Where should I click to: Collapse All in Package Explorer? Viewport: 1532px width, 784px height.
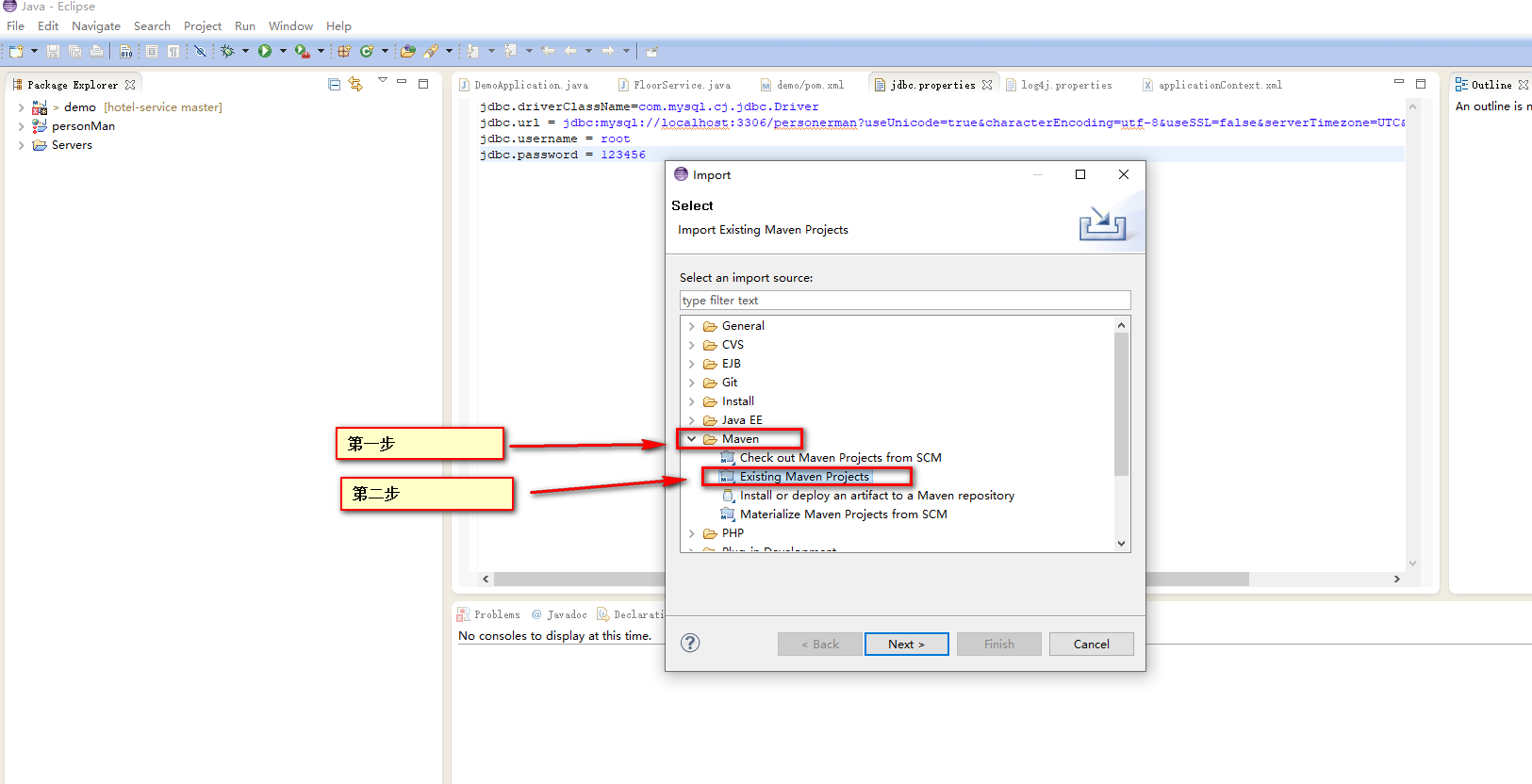tap(334, 84)
